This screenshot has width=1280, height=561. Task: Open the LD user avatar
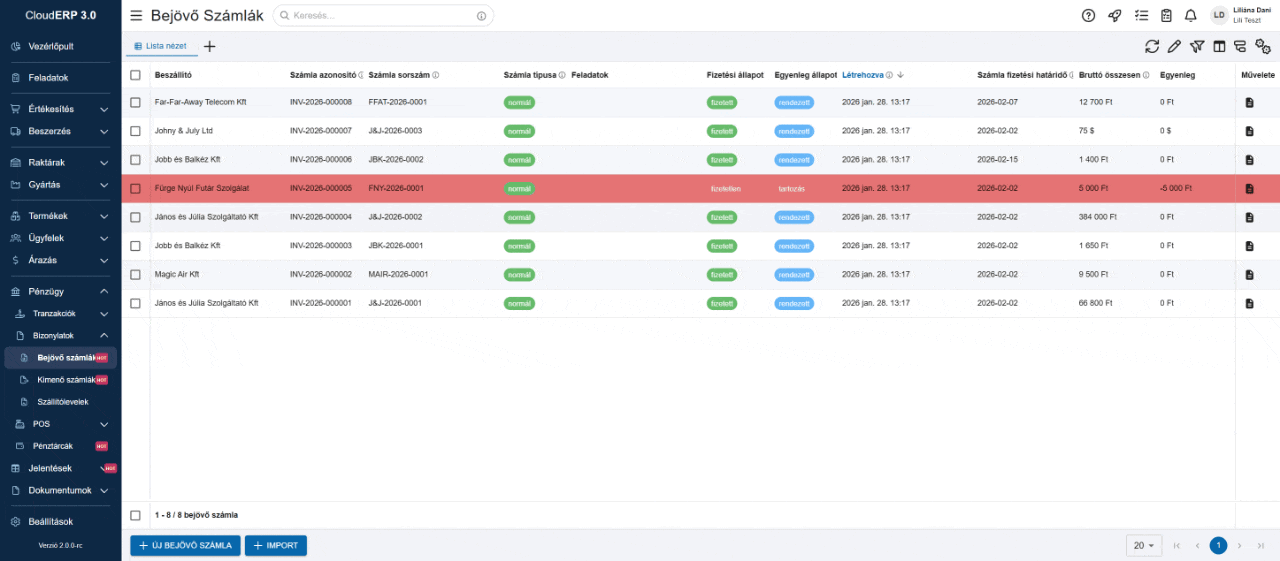tap(1219, 15)
